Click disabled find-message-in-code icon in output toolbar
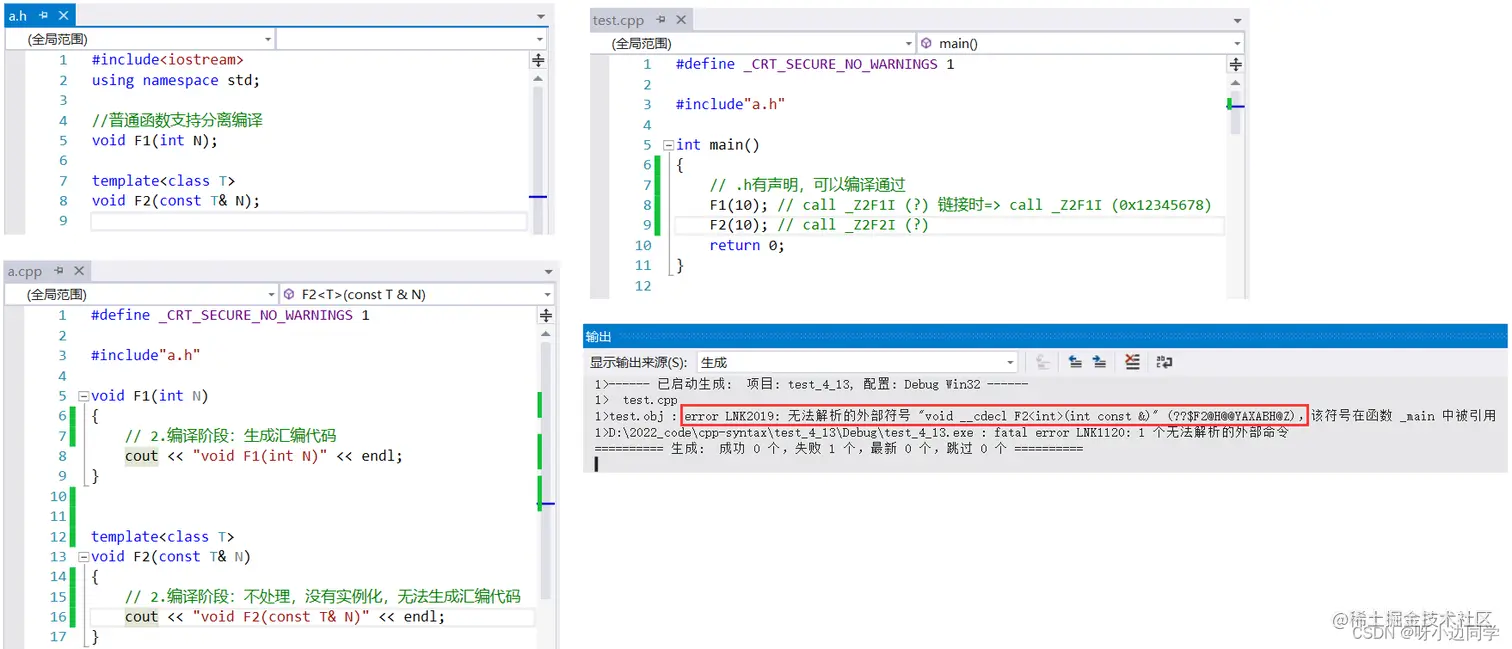The image size is (1512, 649). 1042,362
